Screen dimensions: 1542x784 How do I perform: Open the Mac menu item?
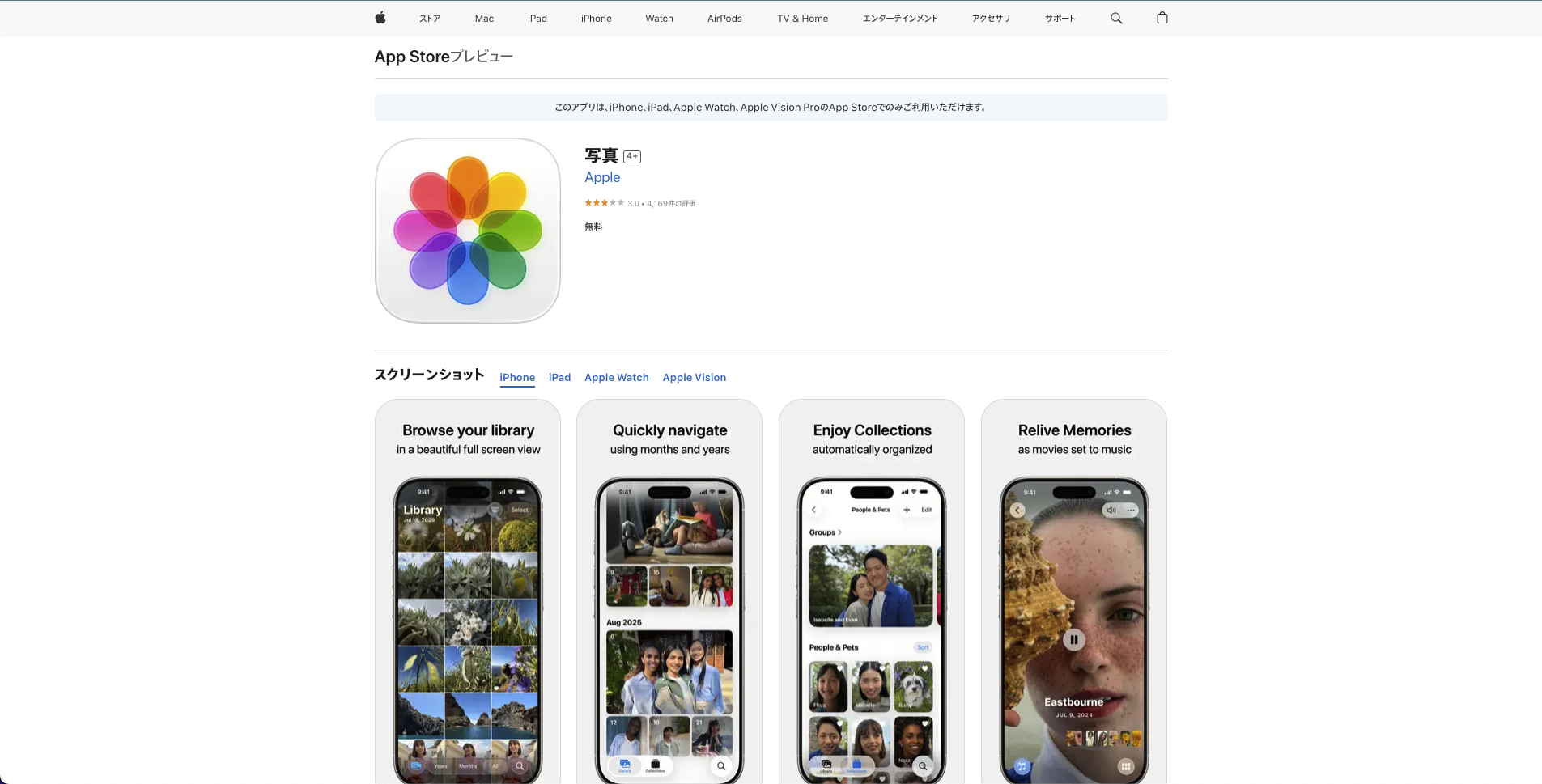coord(484,19)
